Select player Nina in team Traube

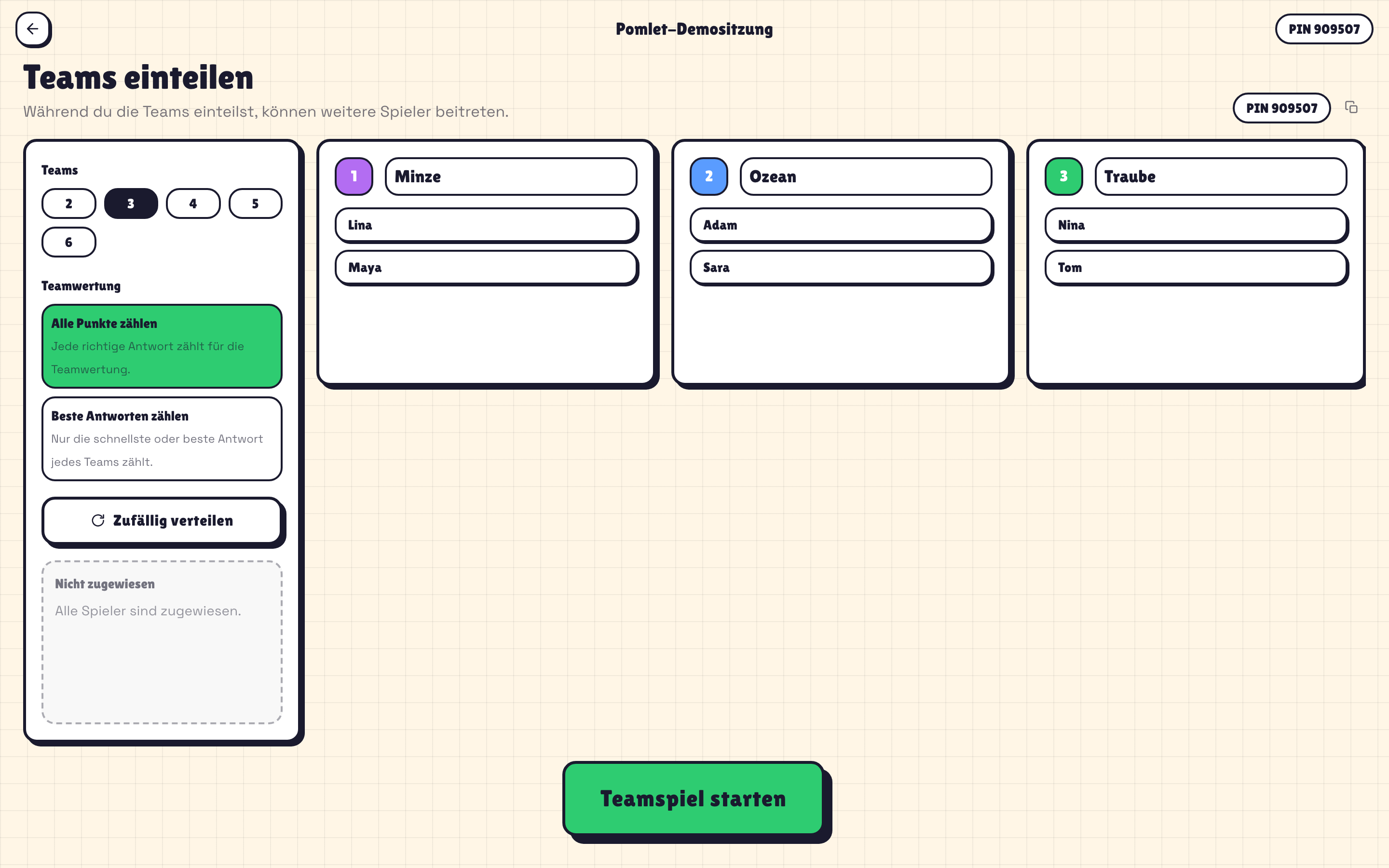coord(1196,225)
